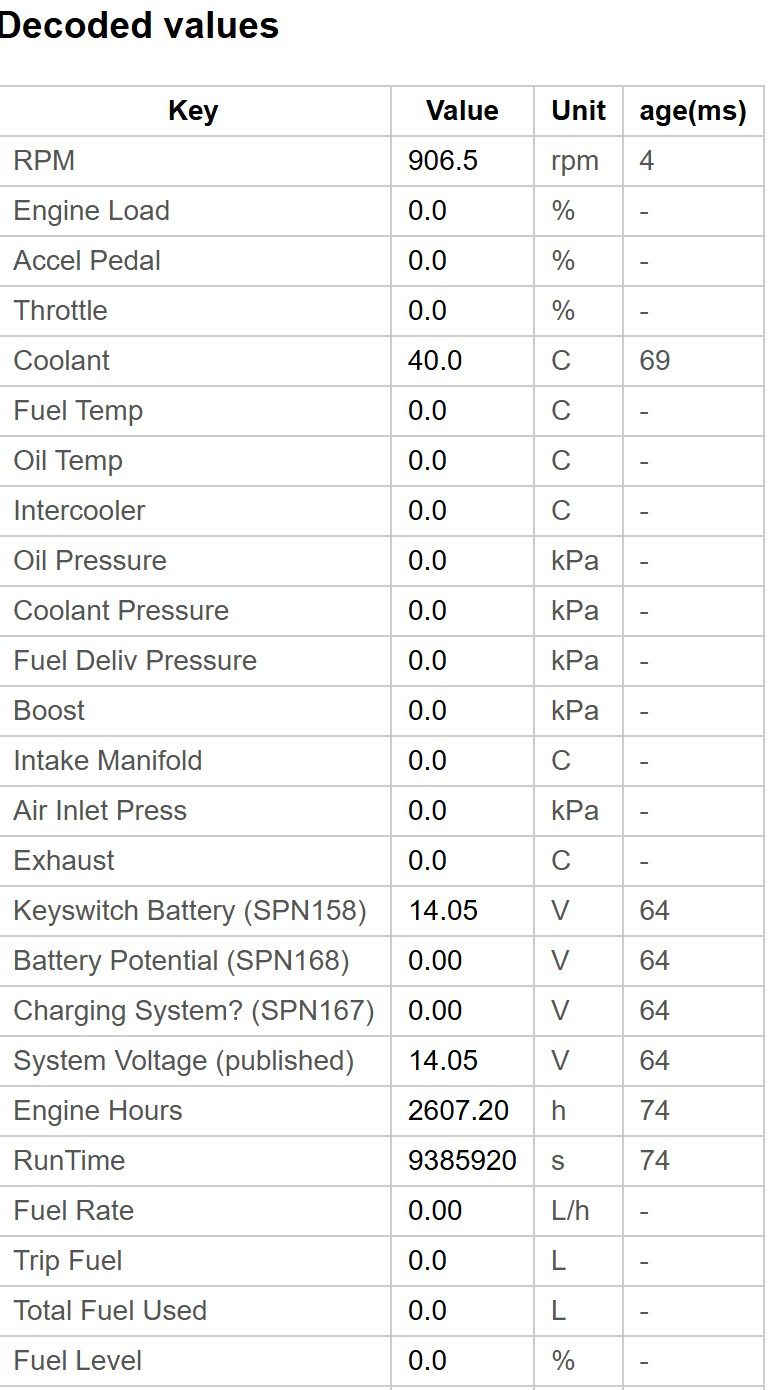Click the Unit column header

point(578,111)
